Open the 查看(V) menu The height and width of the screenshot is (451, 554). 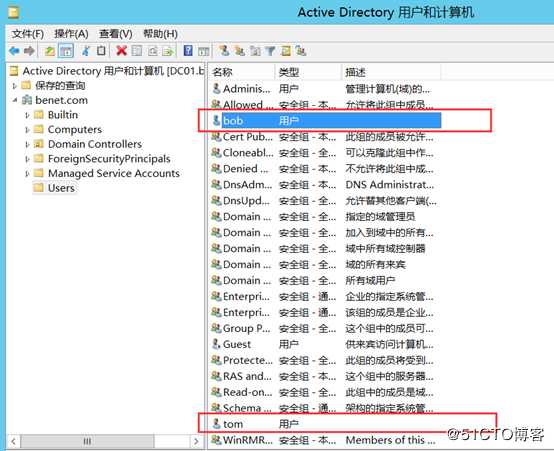(116, 34)
